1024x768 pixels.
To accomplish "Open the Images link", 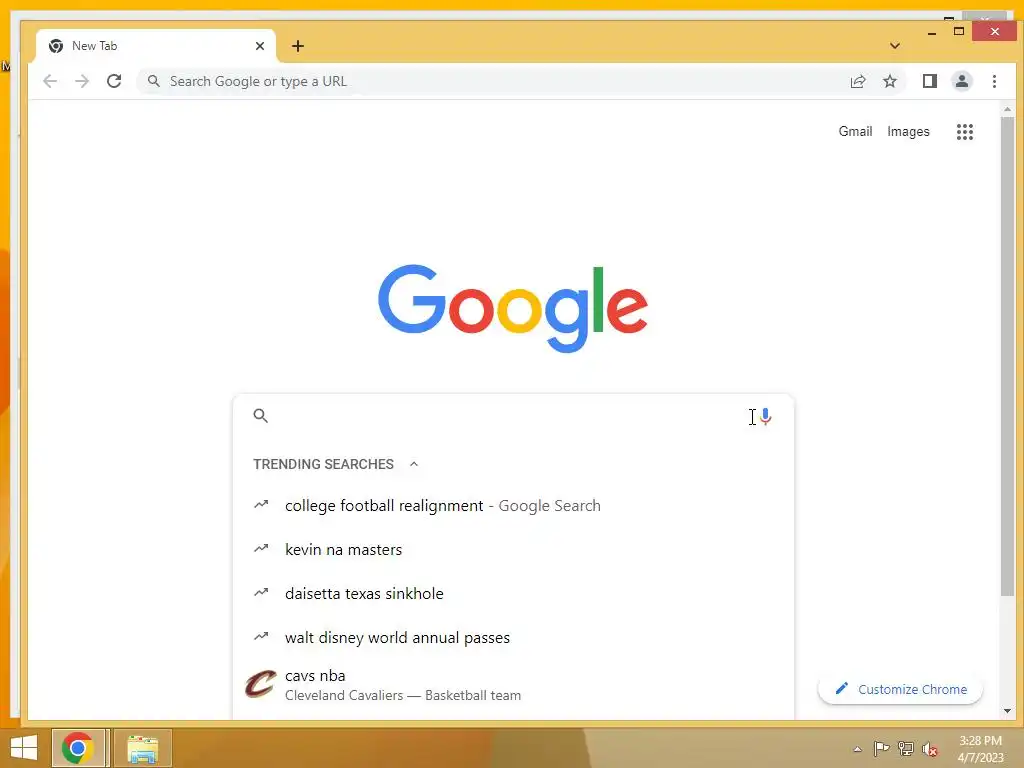I will pyautogui.click(x=908, y=131).
